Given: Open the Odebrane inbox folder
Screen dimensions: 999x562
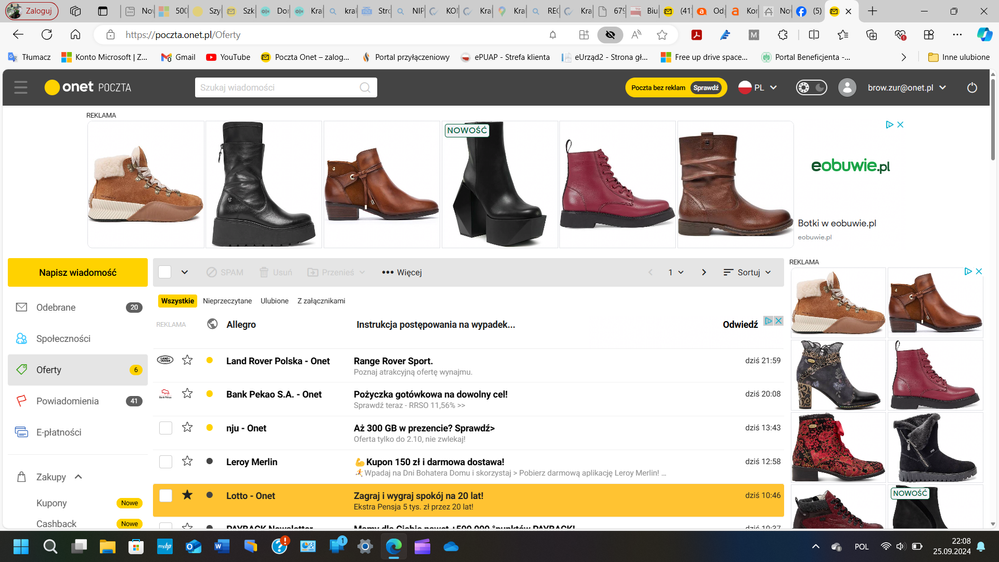Looking at the screenshot, I should click(56, 308).
